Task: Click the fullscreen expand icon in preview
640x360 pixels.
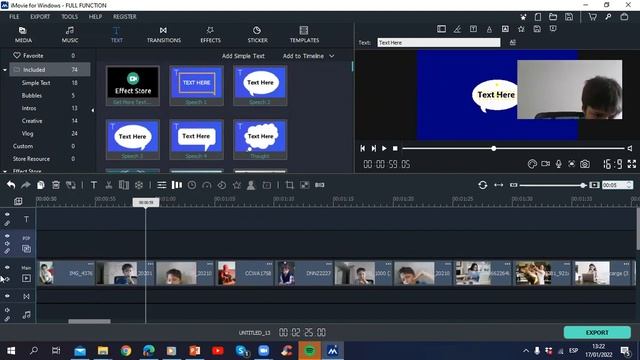Action: click(632, 164)
